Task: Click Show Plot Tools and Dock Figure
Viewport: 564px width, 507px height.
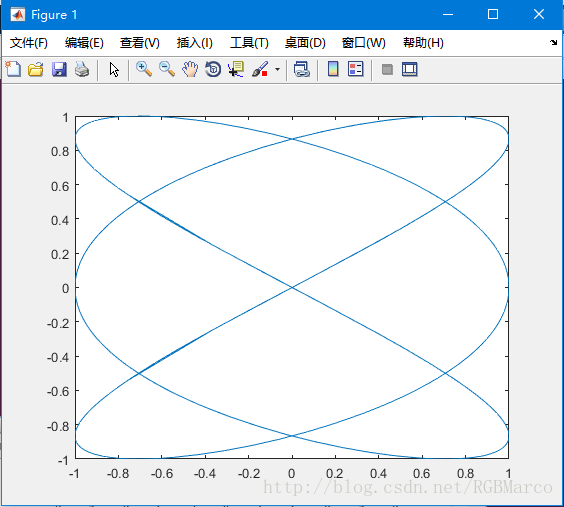Action: click(410, 69)
